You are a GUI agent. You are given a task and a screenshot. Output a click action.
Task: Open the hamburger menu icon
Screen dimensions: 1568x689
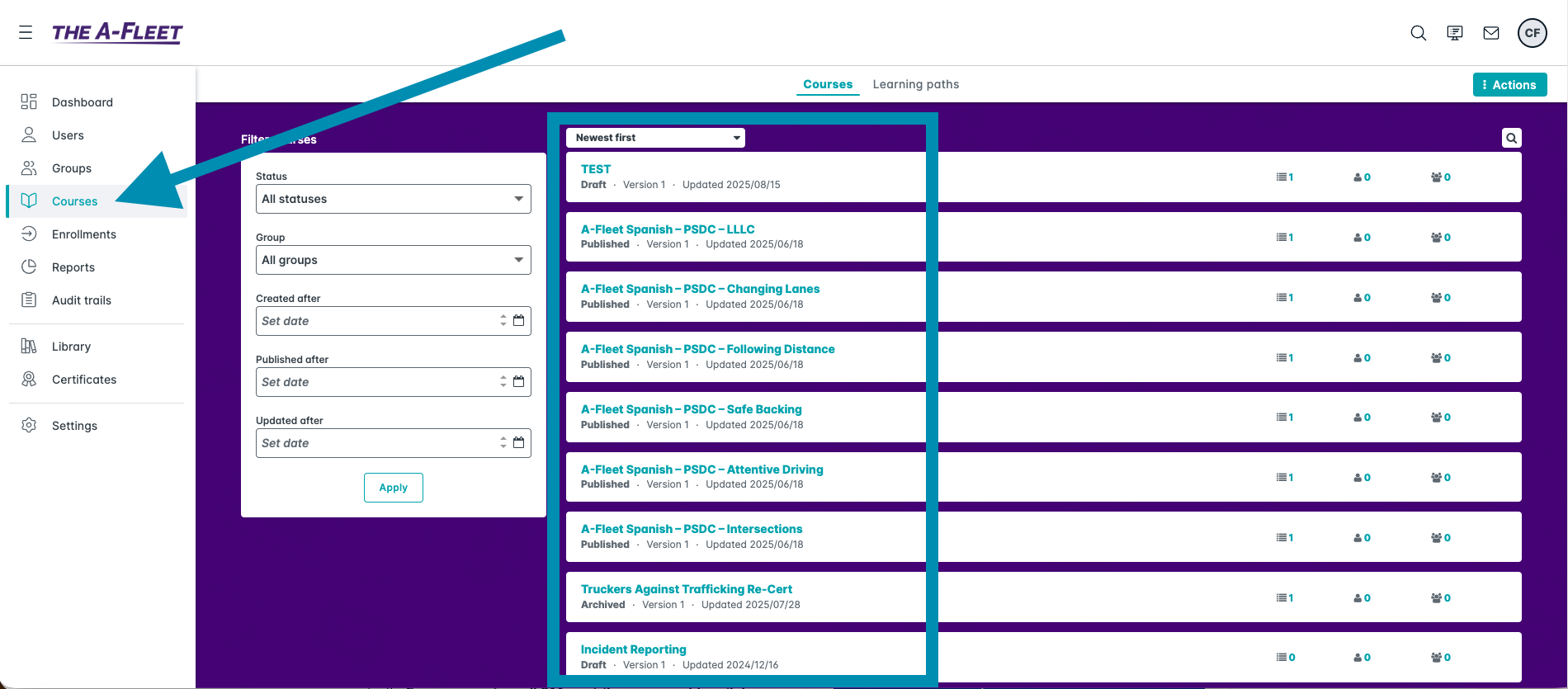coord(26,32)
